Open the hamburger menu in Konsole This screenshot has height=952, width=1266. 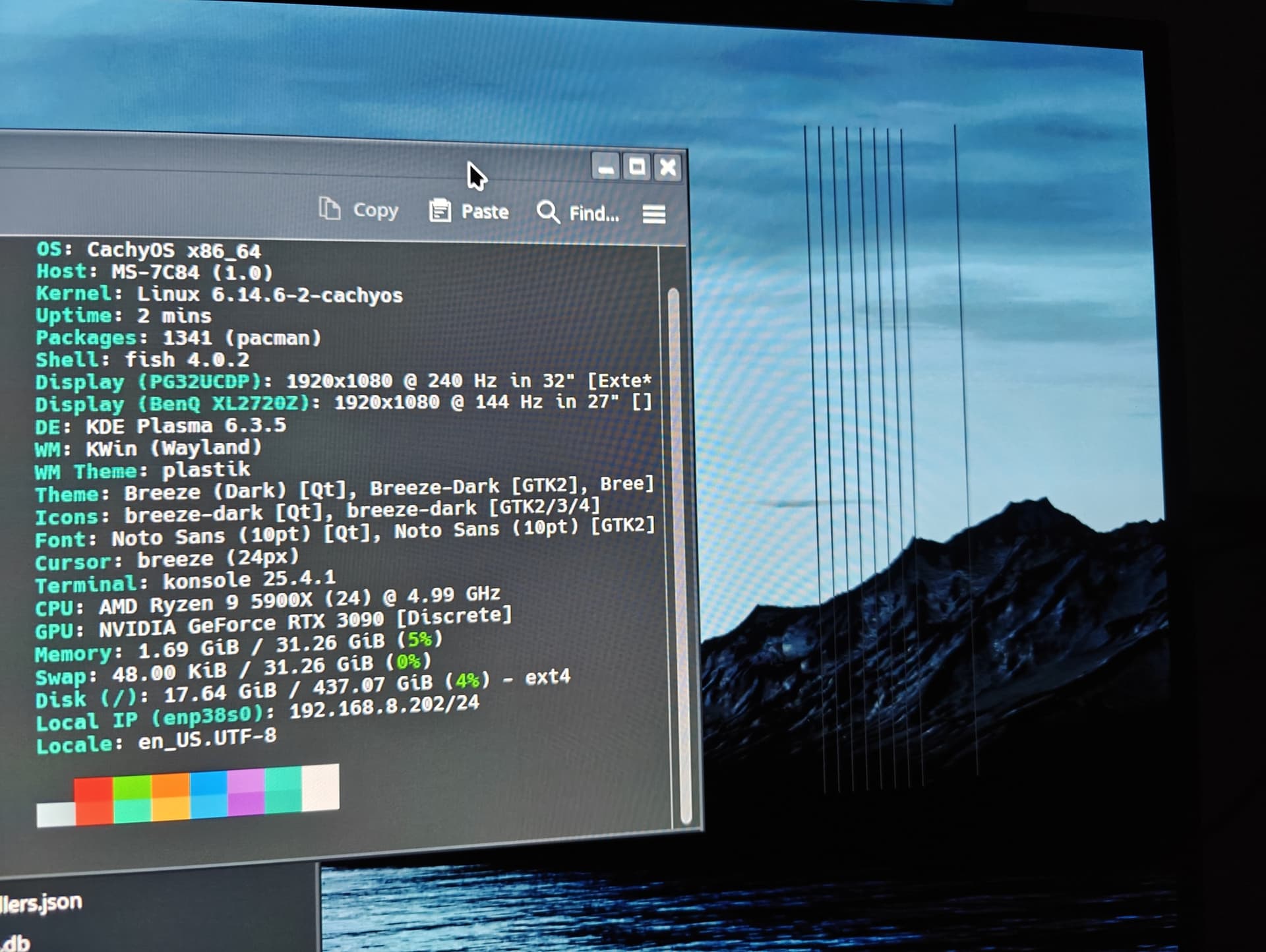tap(654, 214)
